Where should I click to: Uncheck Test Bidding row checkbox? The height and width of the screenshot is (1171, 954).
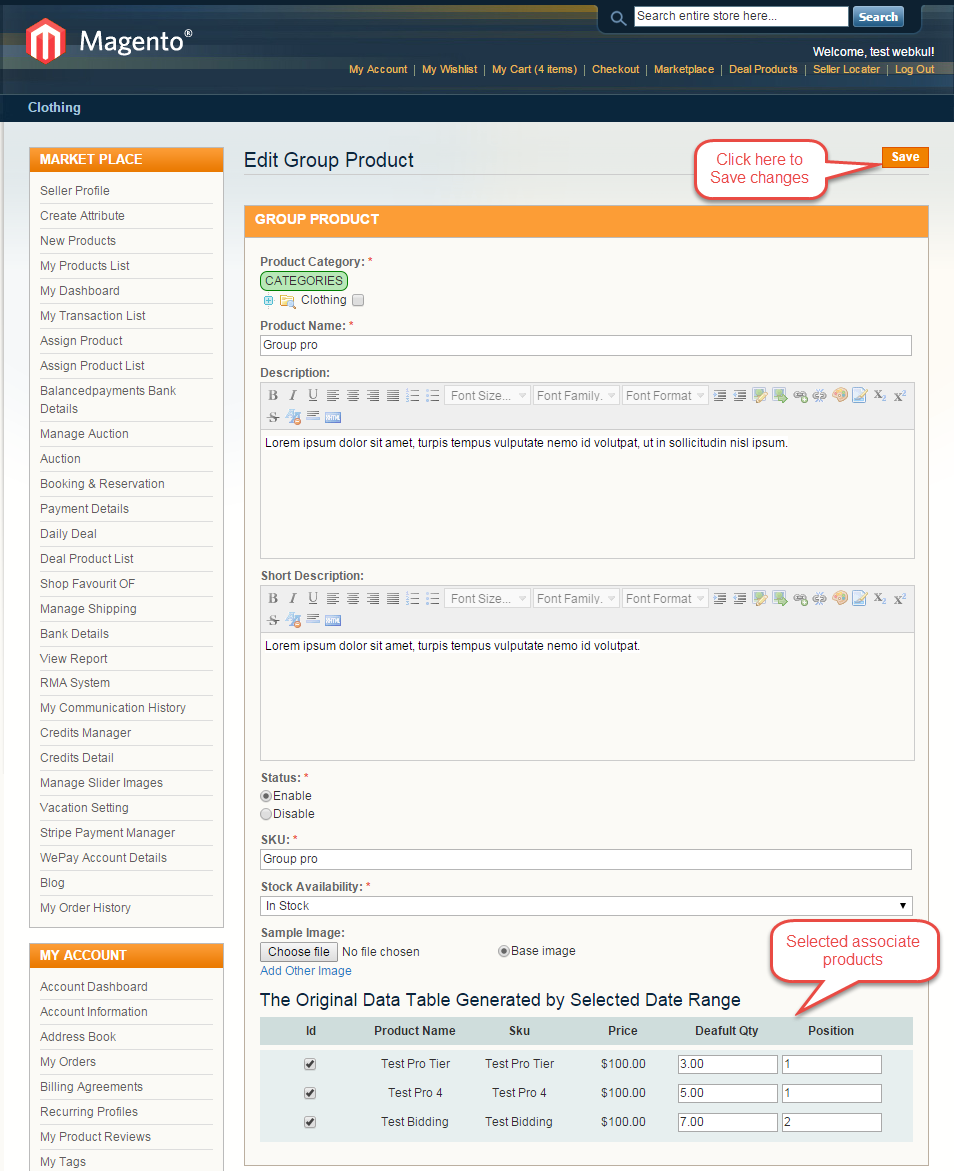310,1122
